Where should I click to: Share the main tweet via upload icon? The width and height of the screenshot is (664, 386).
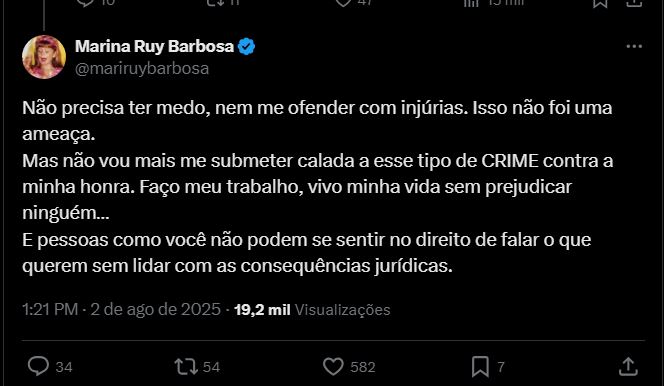click(628, 366)
